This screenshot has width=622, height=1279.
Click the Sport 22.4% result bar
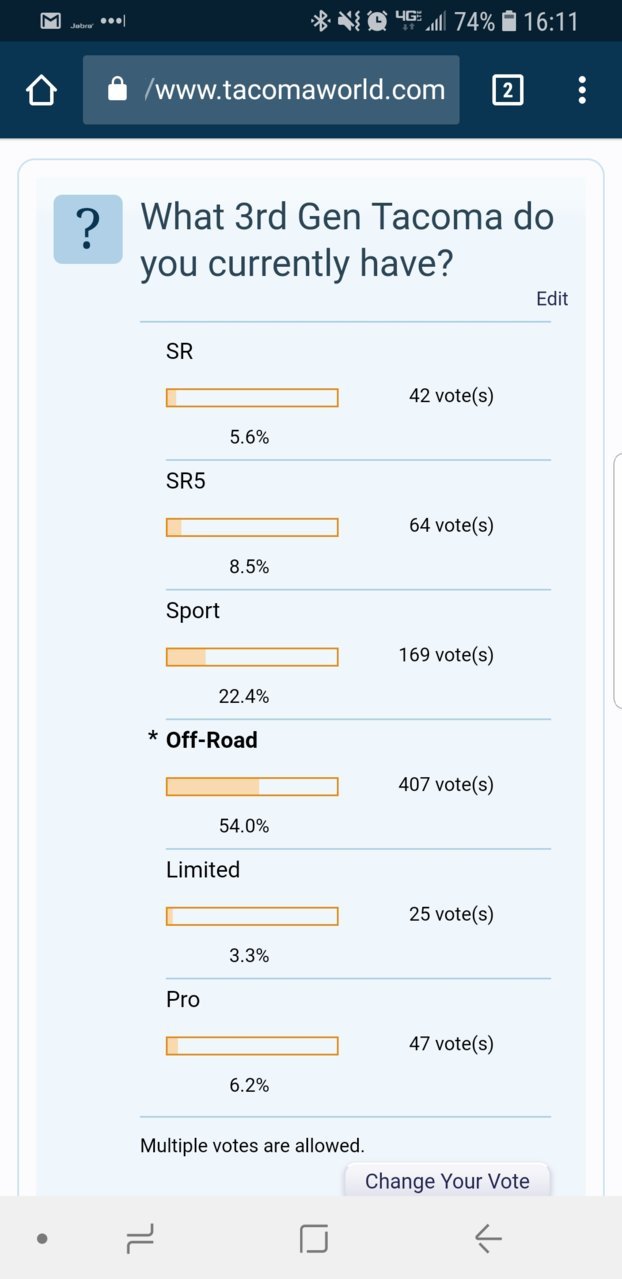(252, 657)
